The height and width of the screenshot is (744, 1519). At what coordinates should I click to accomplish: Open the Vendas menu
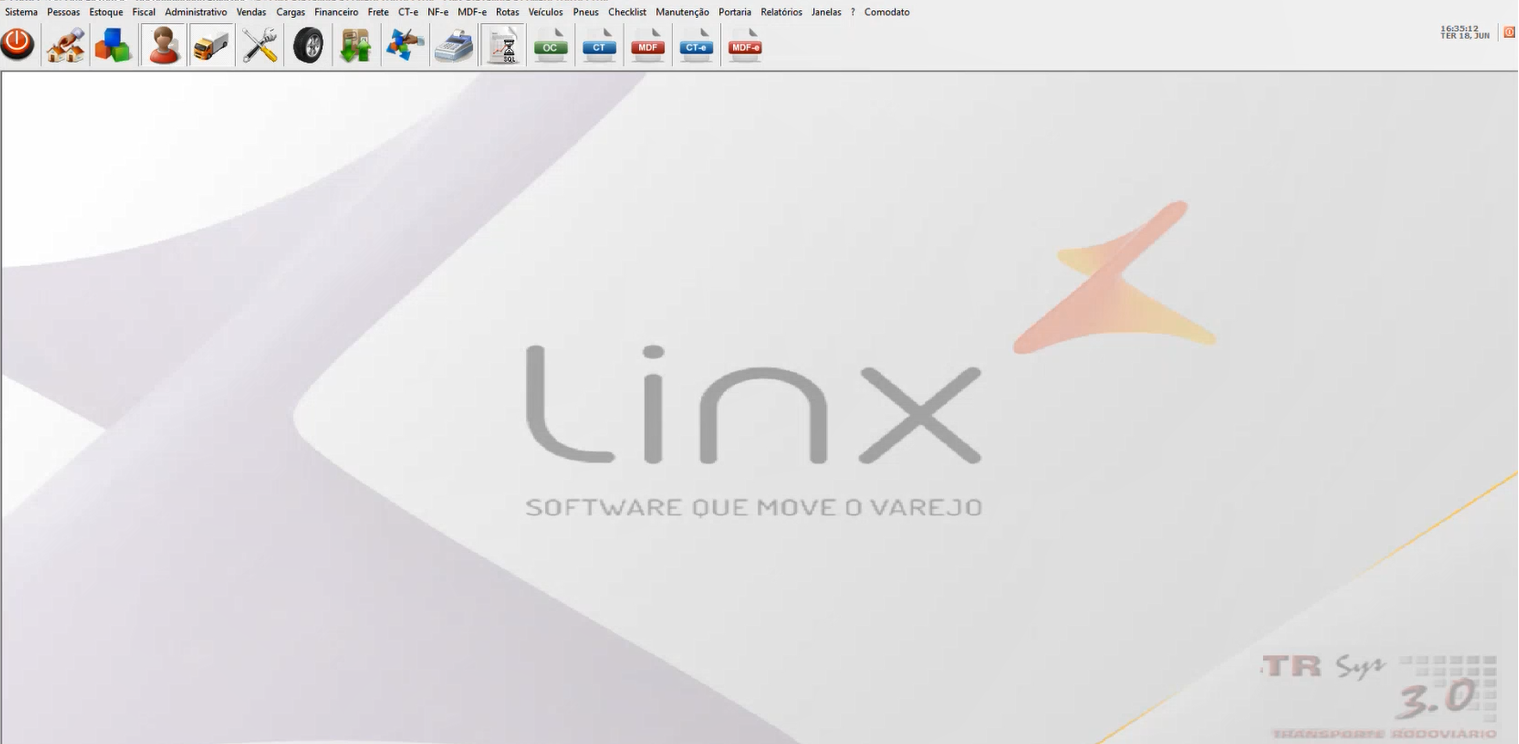pos(251,12)
